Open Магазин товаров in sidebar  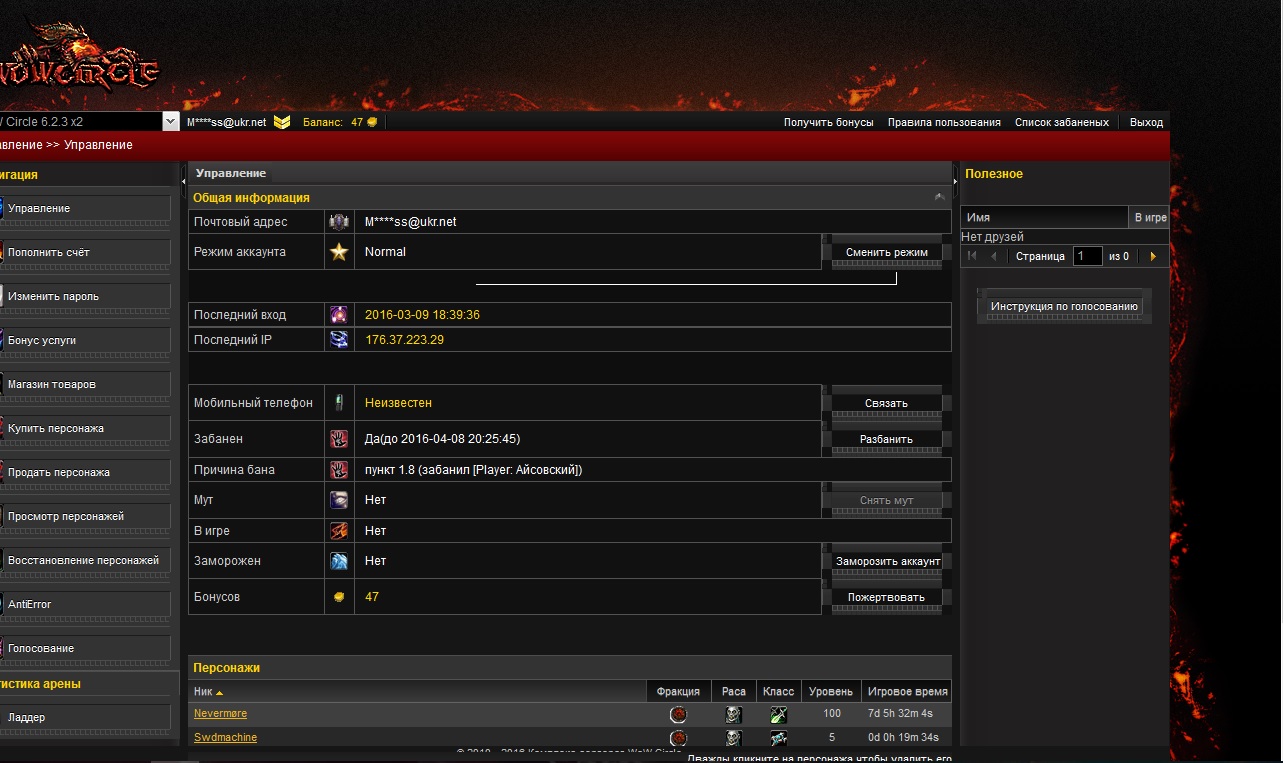click(x=85, y=384)
